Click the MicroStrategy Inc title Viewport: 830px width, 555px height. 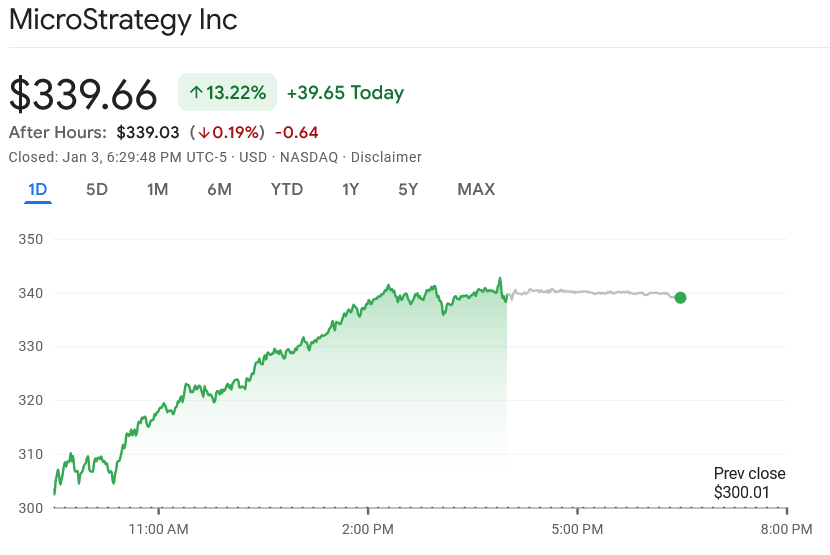pyautogui.click(x=123, y=20)
